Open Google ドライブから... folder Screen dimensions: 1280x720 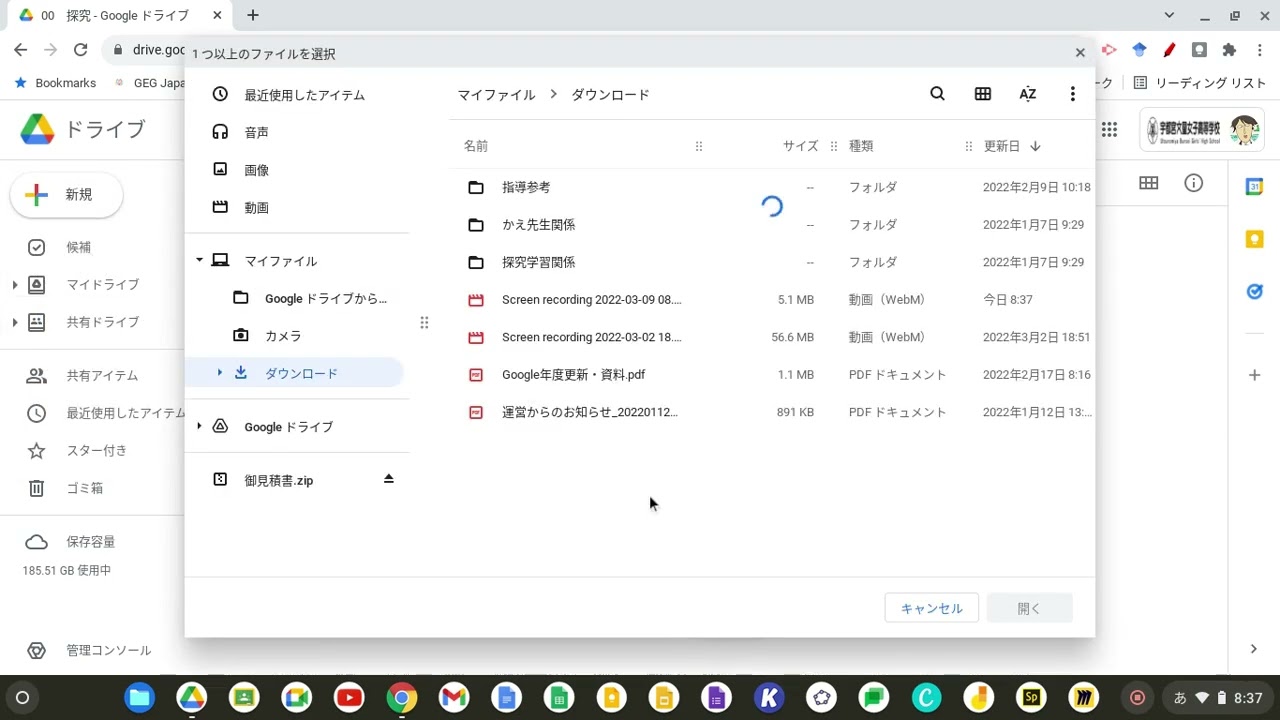[x=297, y=298]
